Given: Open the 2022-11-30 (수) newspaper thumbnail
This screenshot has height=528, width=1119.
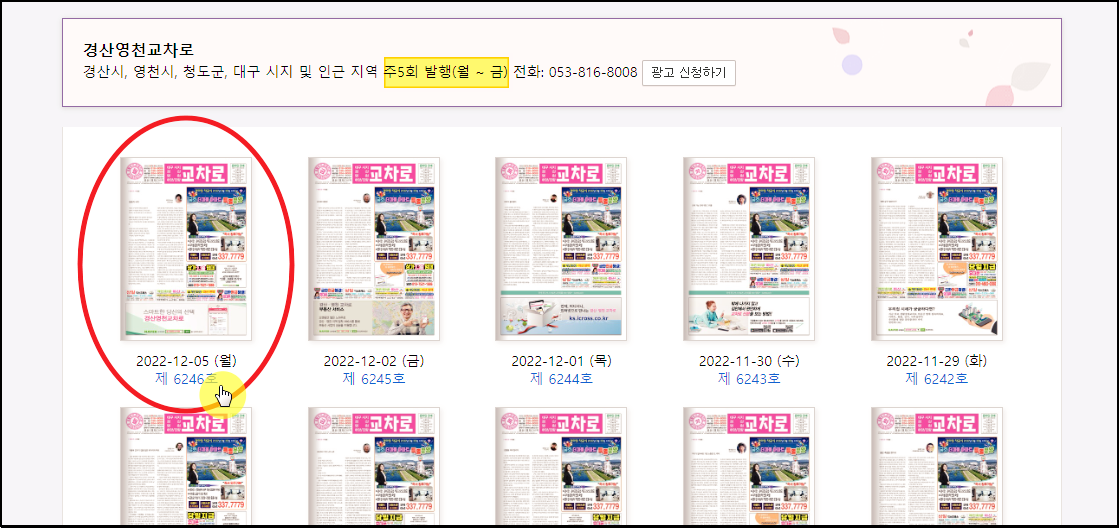Looking at the screenshot, I should pyautogui.click(x=749, y=249).
